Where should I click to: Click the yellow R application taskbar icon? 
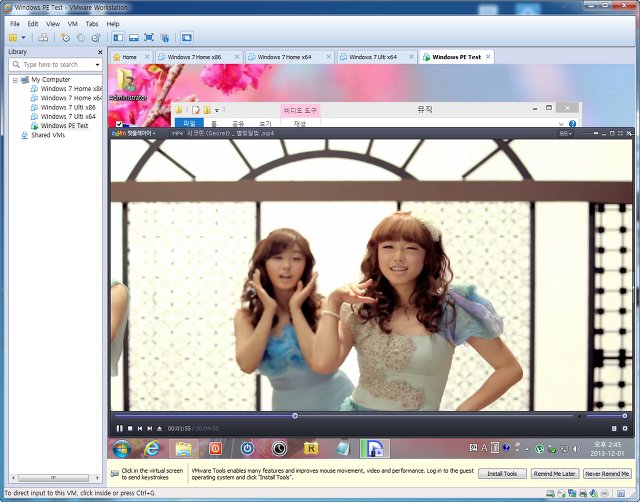tap(311, 449)
